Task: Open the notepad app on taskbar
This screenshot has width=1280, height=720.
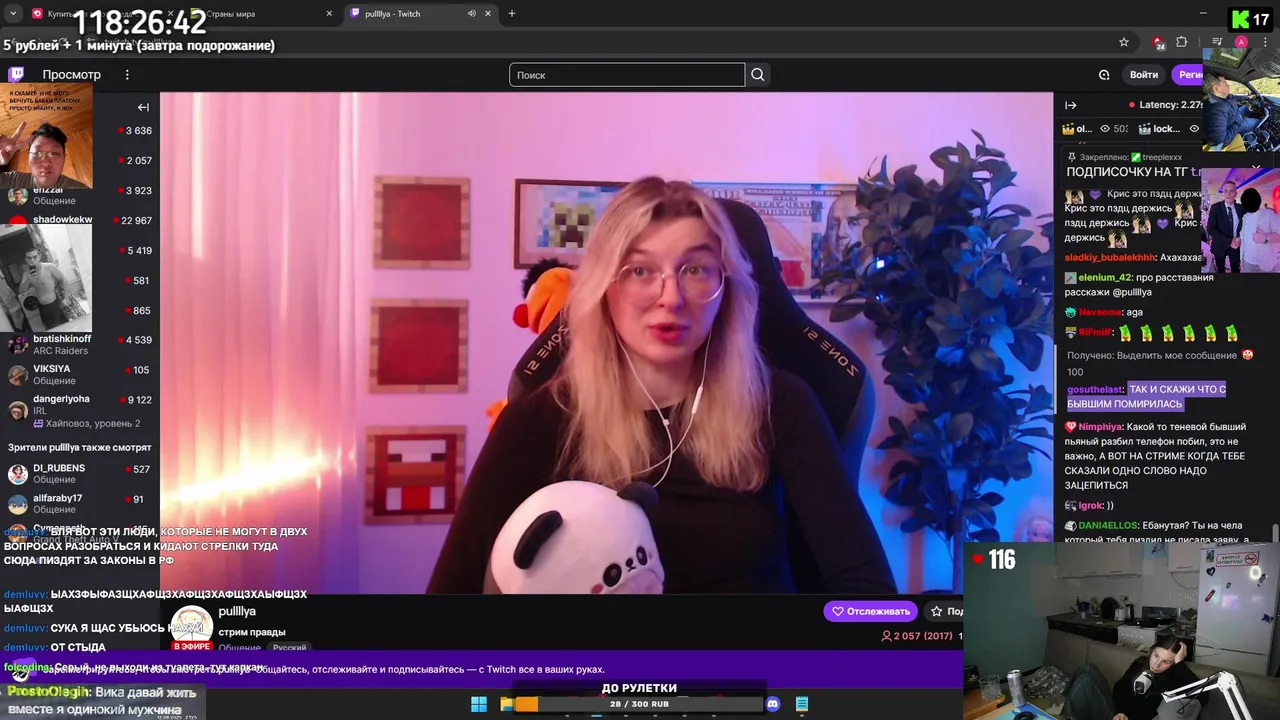Action: pos(802,704)
